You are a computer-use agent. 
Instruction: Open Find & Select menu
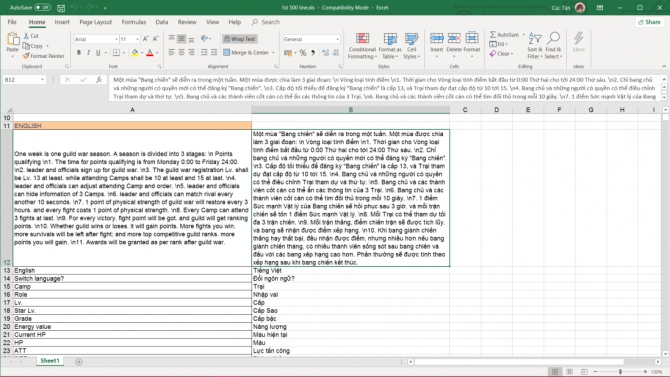pyautogui.click(x=553, y=46)
